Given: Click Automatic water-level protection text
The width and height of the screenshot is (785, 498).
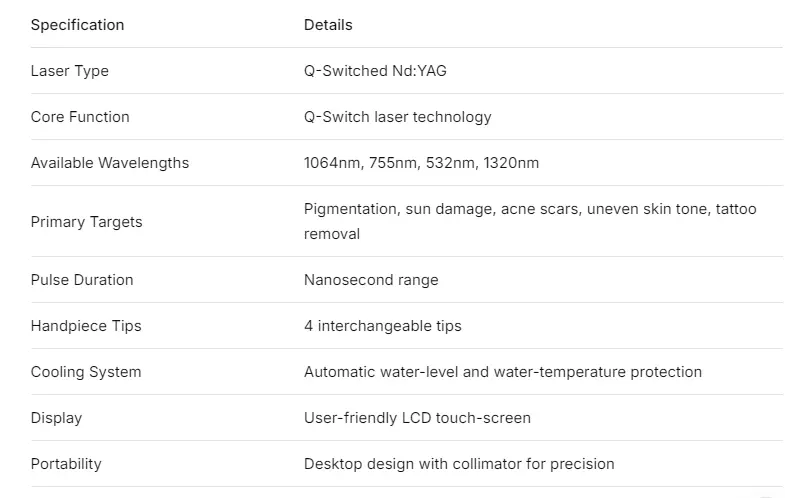Looking at the screenshot, I should point(503,372).
